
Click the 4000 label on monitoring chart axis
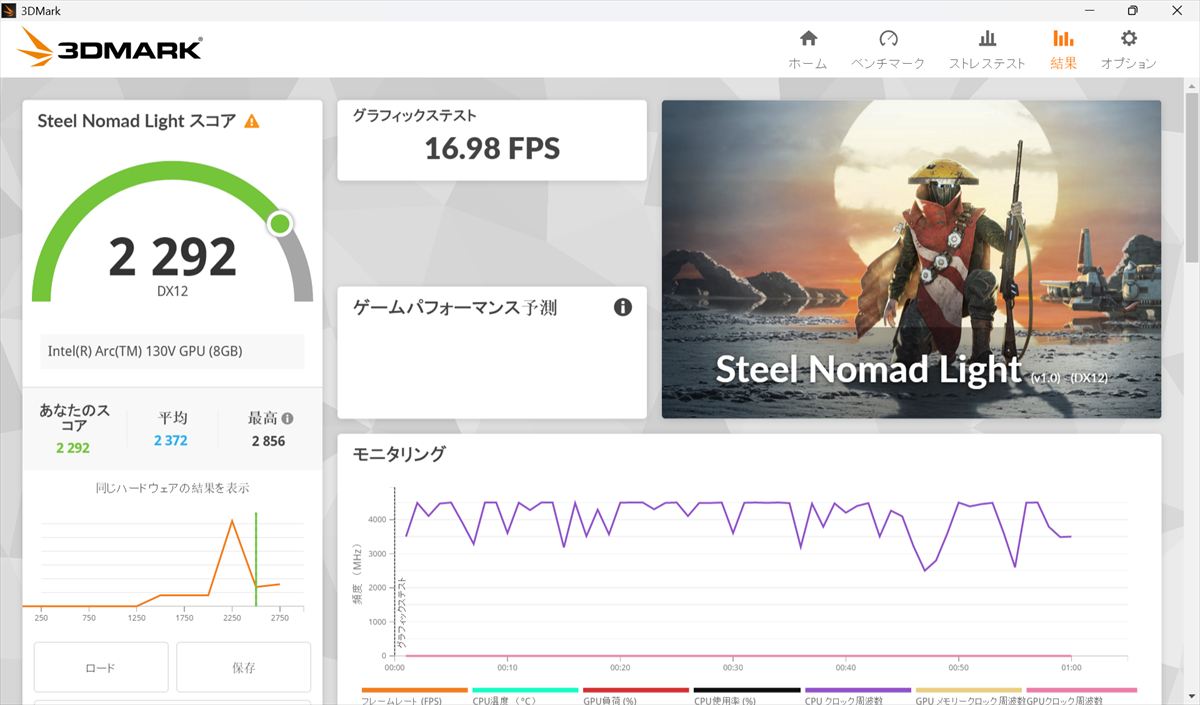coord(378,520)
